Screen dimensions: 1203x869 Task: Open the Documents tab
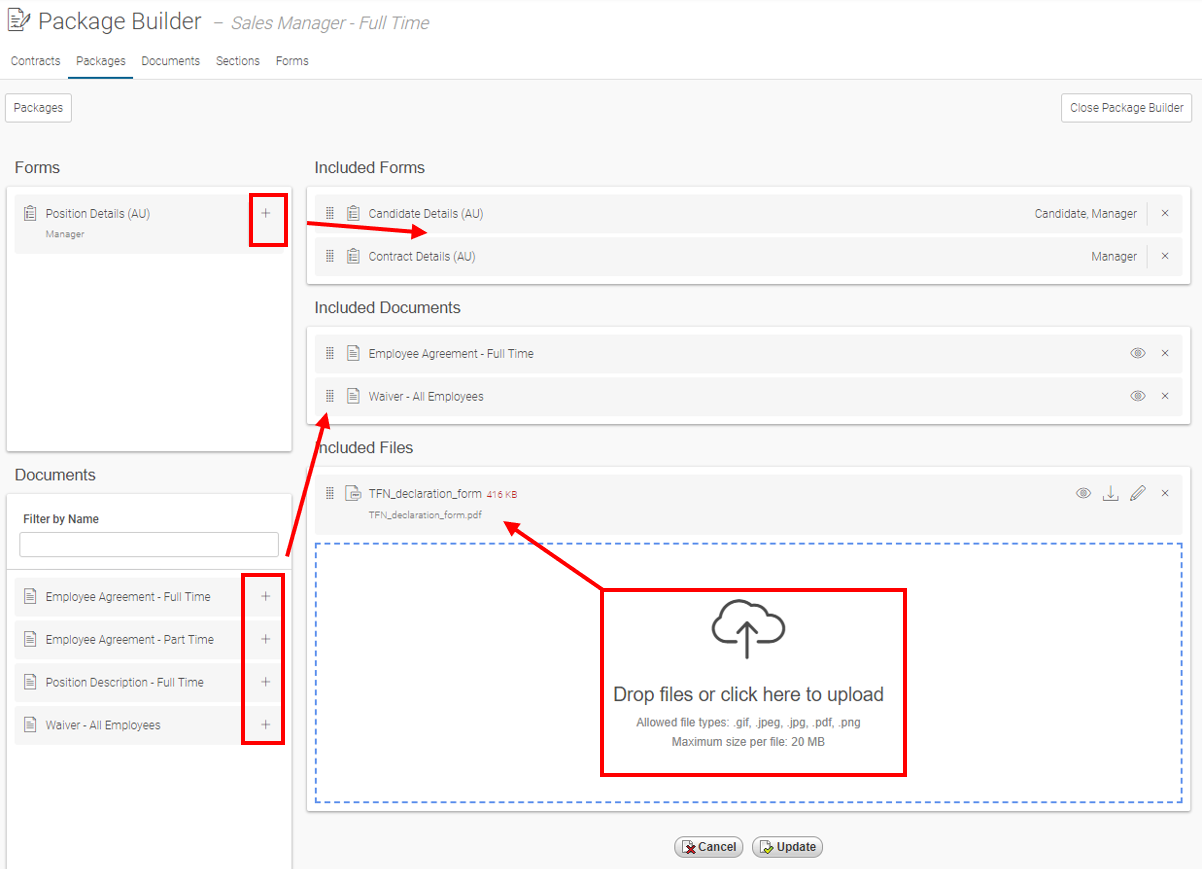(170, 61)
